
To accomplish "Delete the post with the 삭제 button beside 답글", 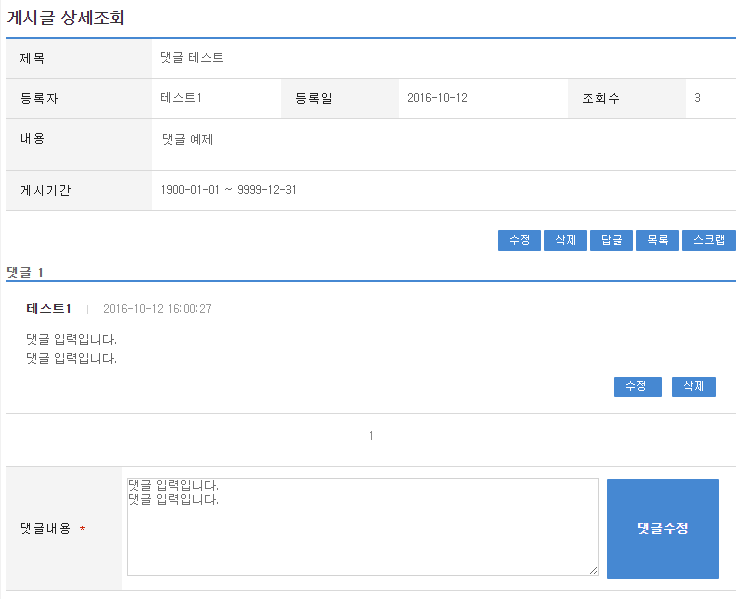I will tap(565, 240).
